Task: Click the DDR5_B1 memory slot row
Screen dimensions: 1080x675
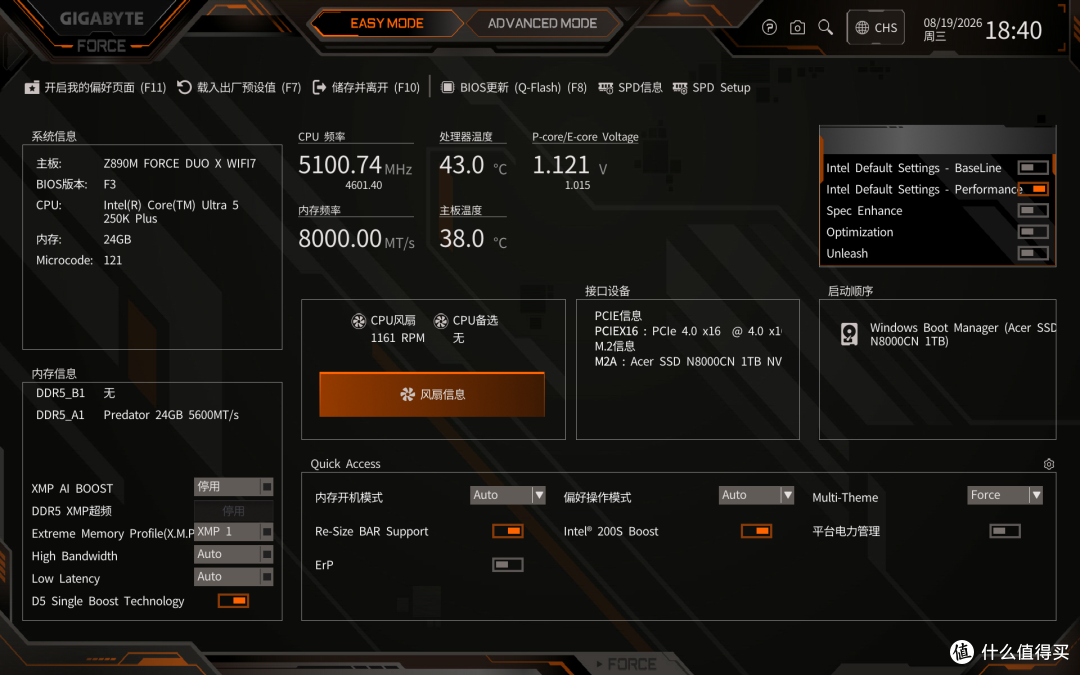Action: tap(75, 393)
